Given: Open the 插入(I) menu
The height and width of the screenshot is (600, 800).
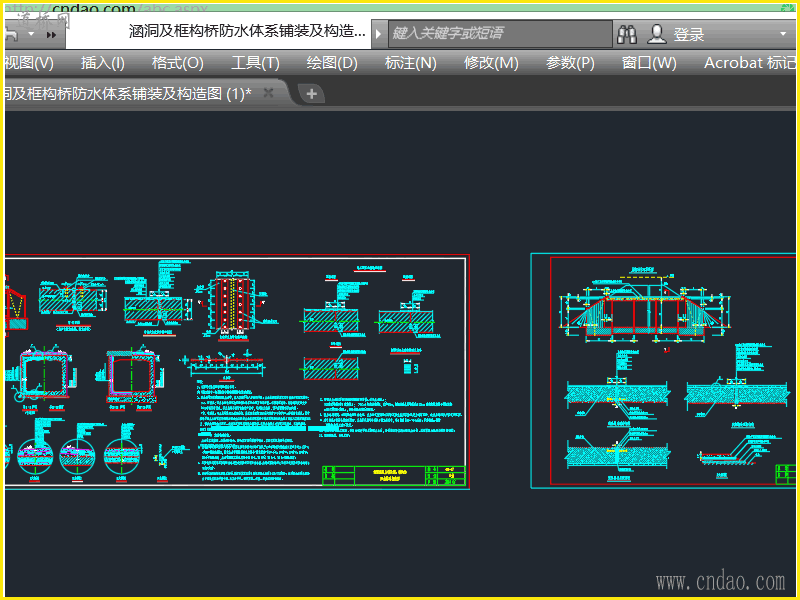Looking at the screenshot, I should (103, 63).
